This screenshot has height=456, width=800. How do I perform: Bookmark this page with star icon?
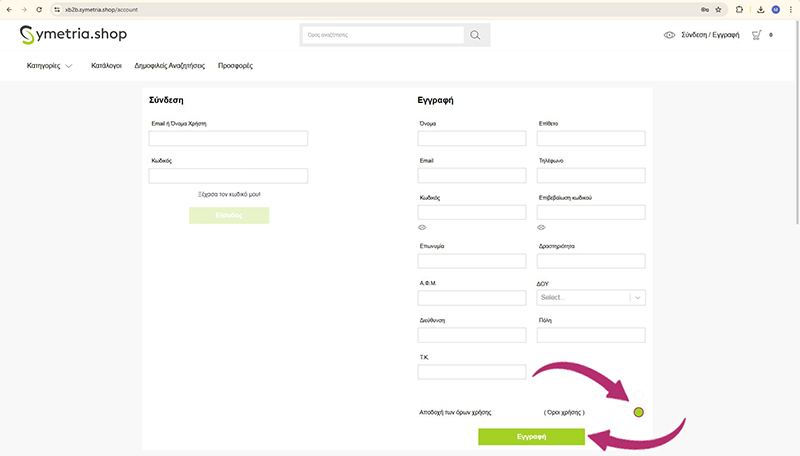(718, 9)
